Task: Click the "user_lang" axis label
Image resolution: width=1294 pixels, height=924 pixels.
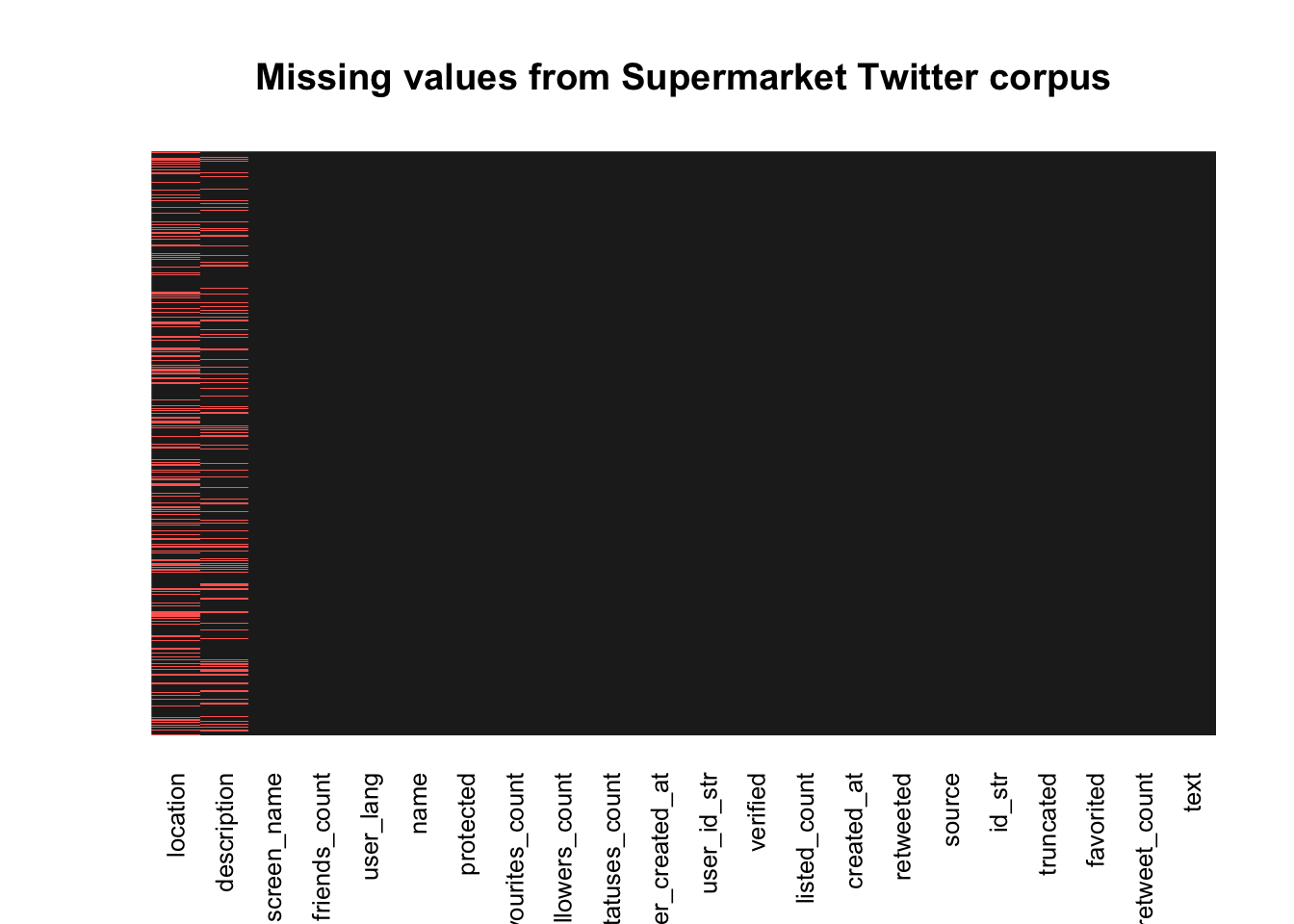Action: coord(371,826)
